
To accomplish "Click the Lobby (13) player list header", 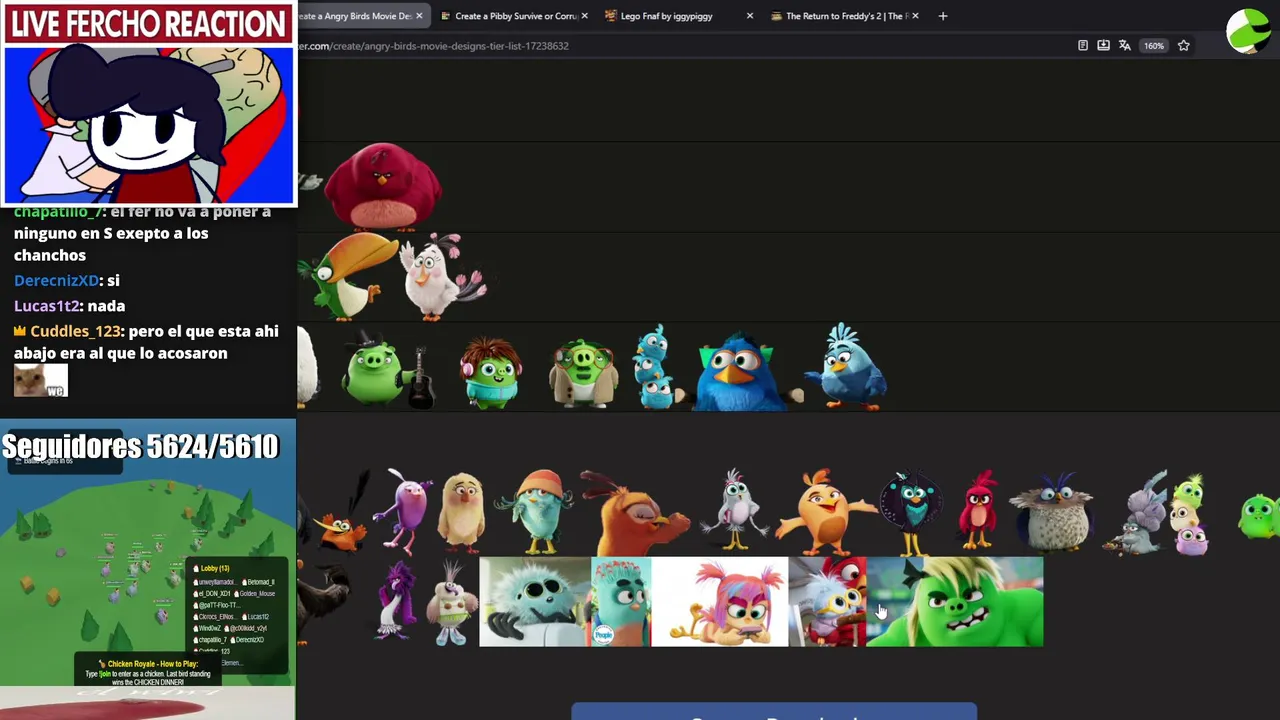I will (215, 569).
